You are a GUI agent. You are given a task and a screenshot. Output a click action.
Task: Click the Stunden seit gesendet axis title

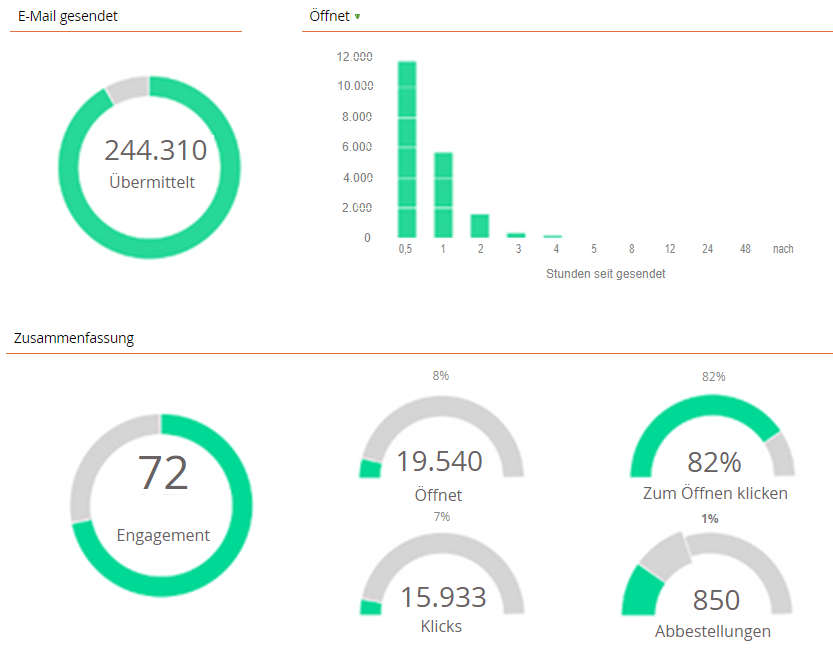click(x=606, y=273)
